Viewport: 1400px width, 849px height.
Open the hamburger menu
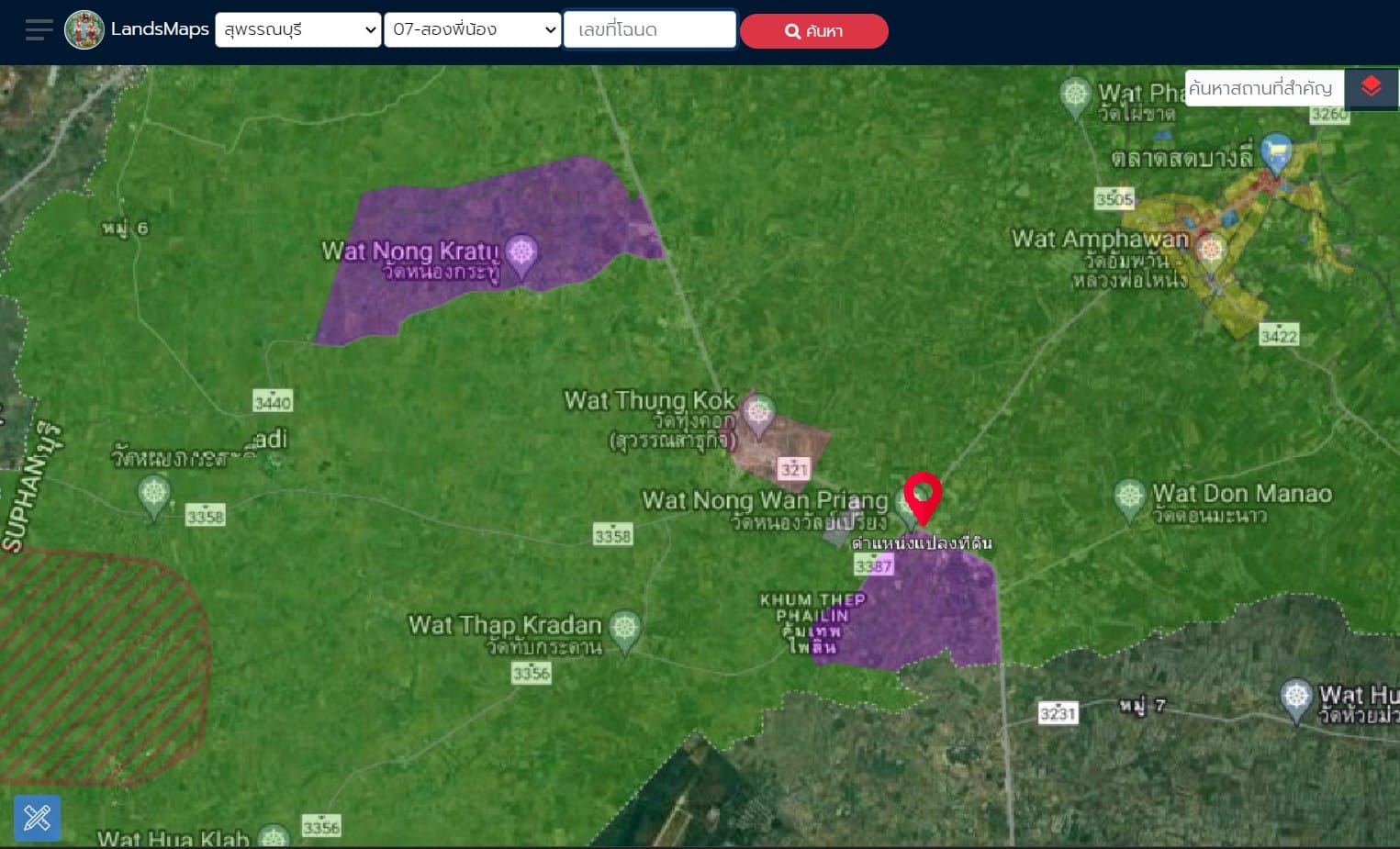click(39, 30)
